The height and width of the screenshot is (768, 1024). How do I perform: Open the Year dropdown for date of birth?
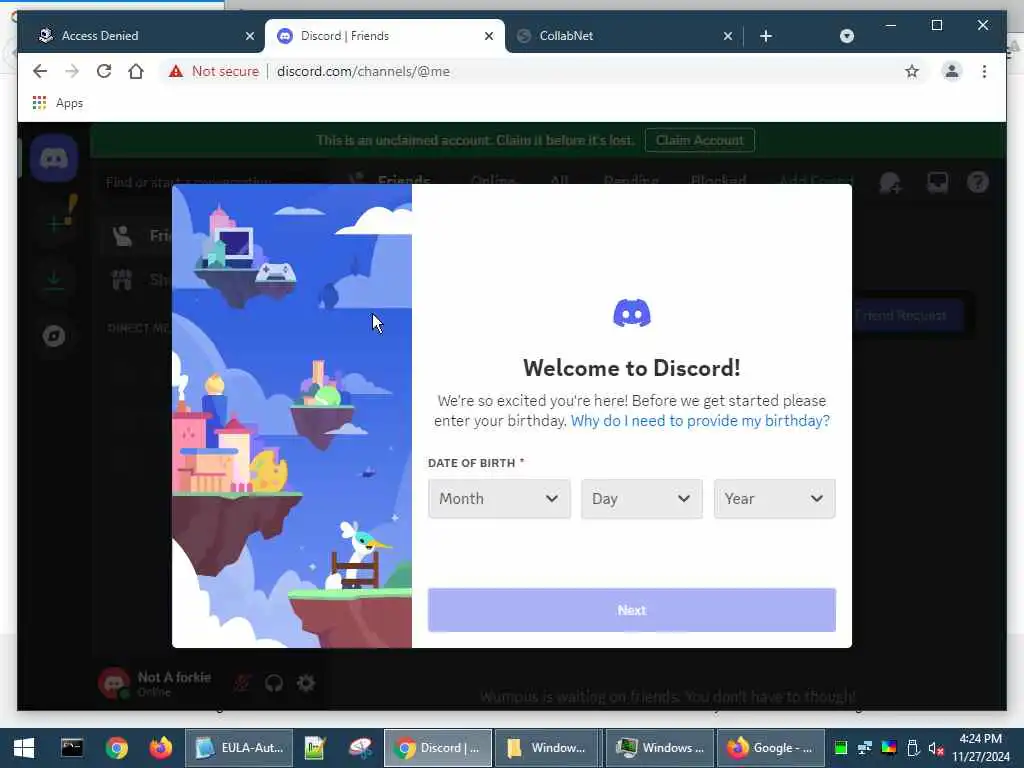coord(774,499)
